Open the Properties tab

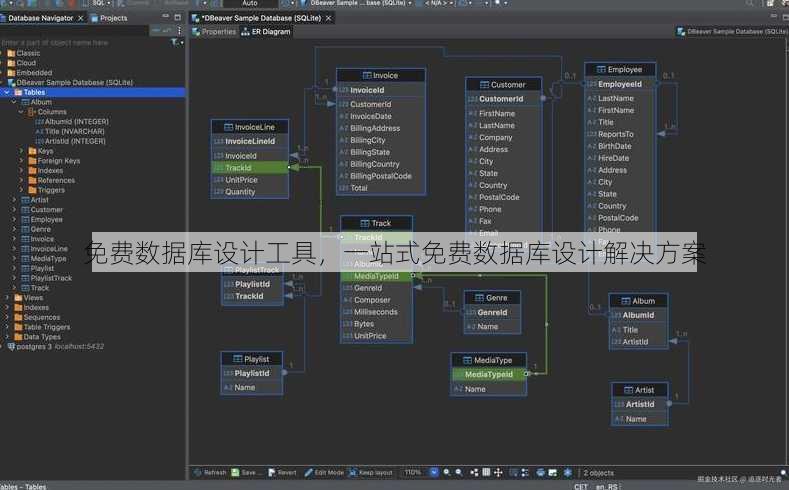click(x=214, y=32)
